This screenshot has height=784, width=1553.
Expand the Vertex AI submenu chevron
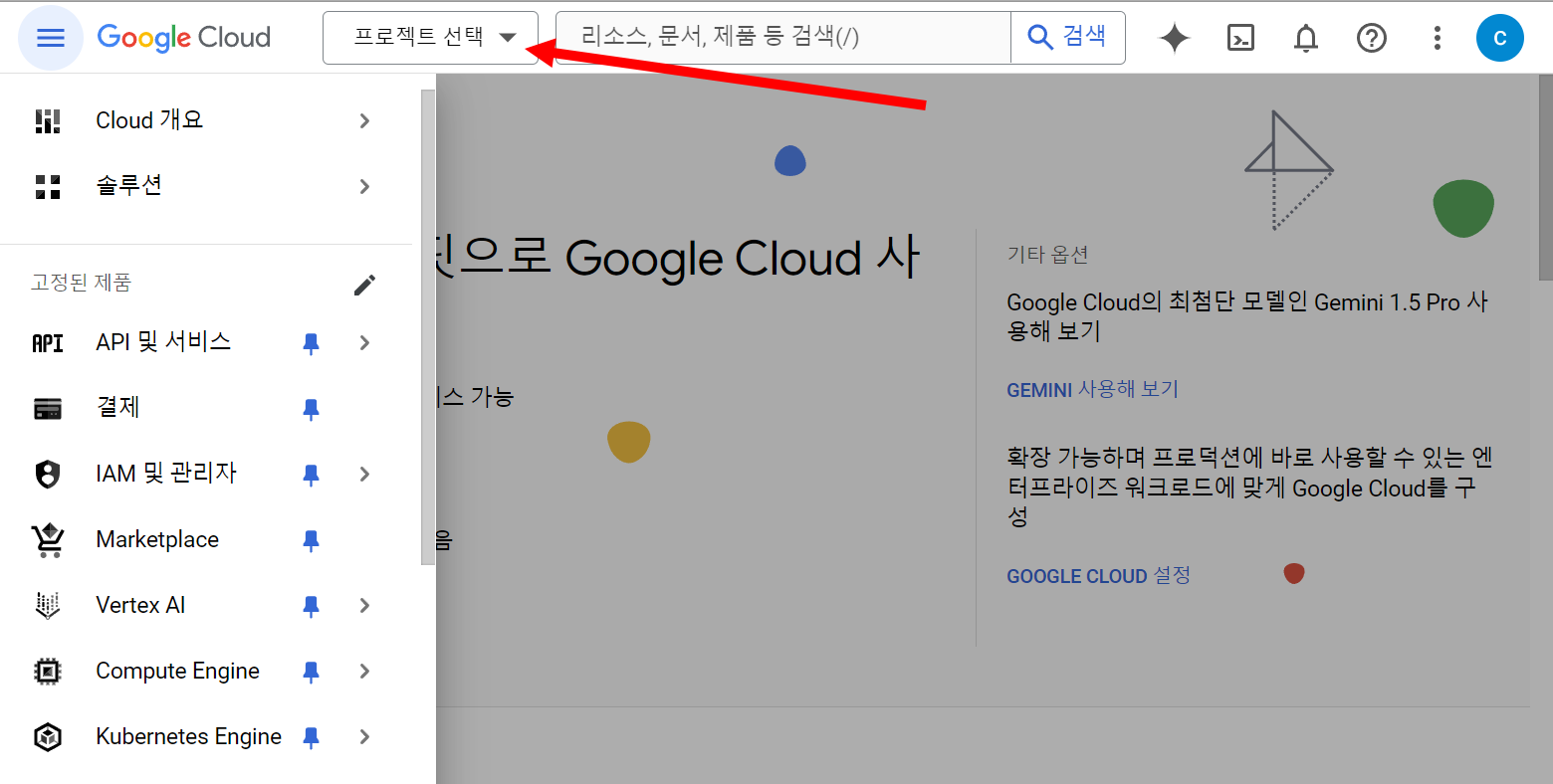[x=364, y=606]
